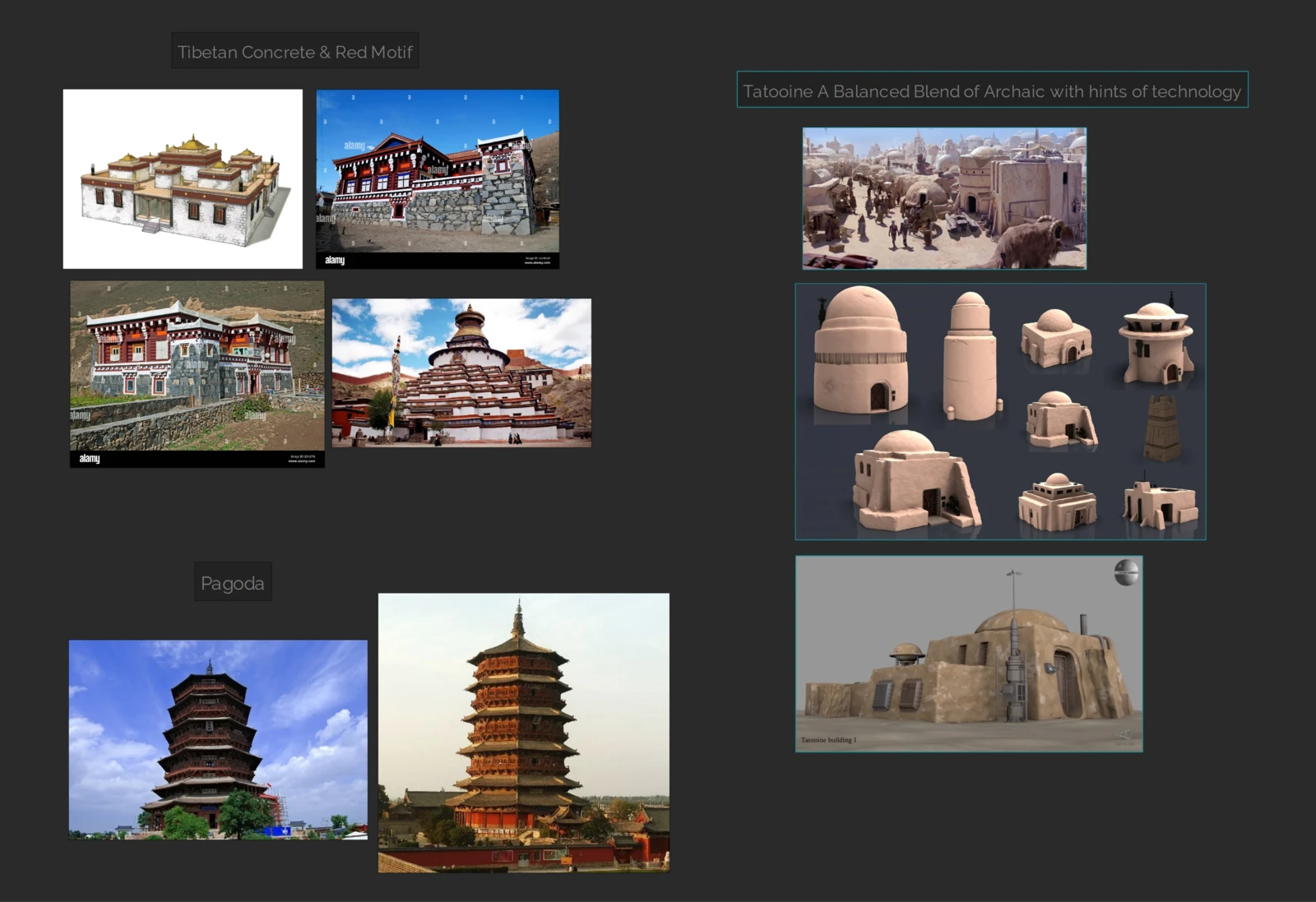Click the large domed tower model
Image resolution: width=1316 pixels, height=902 pixels.
(x=861, y=349)
